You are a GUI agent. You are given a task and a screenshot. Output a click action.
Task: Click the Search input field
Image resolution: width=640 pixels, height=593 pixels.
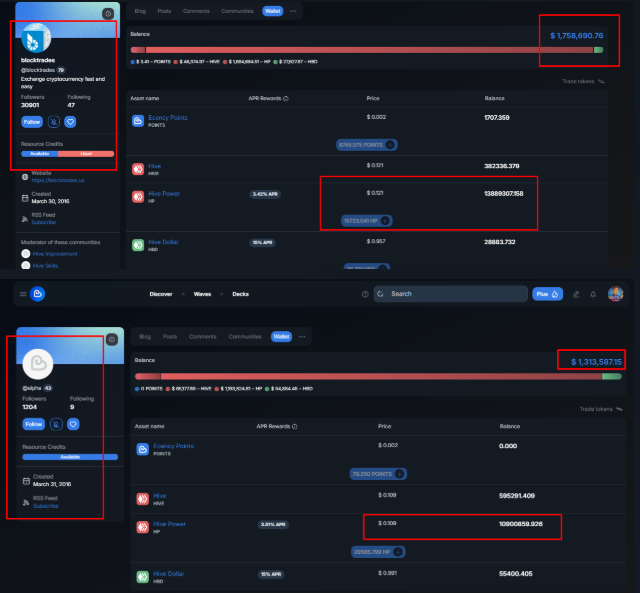pos(455,294)
